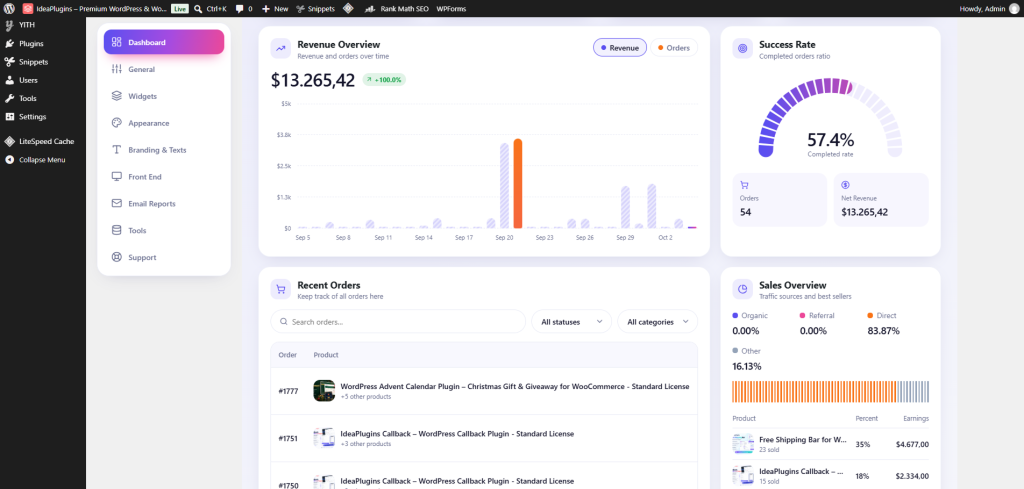Screen dimensions: 1024x489
Task: Click the 57.4% completed rate gauge
Action: 830,119
